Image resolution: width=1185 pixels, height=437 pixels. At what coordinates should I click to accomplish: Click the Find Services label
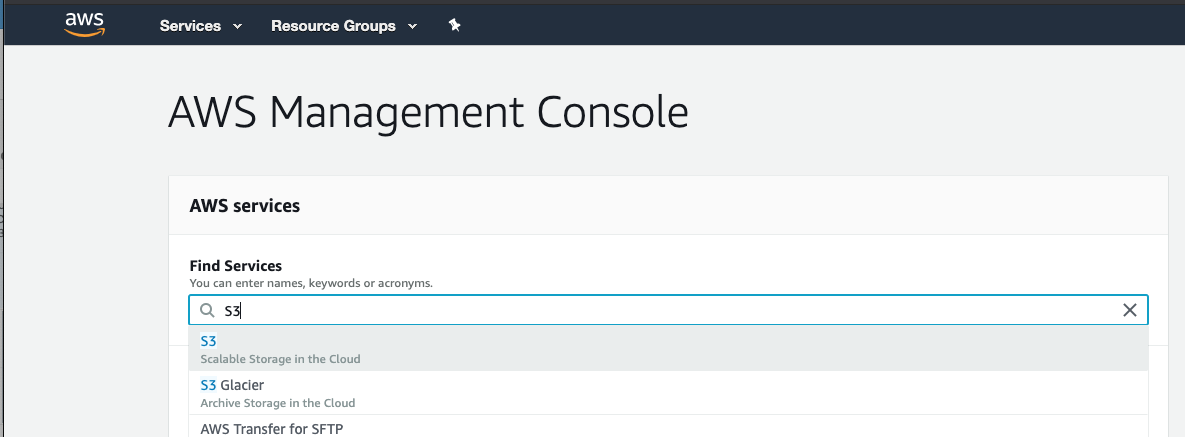click(x=235, y=266)
